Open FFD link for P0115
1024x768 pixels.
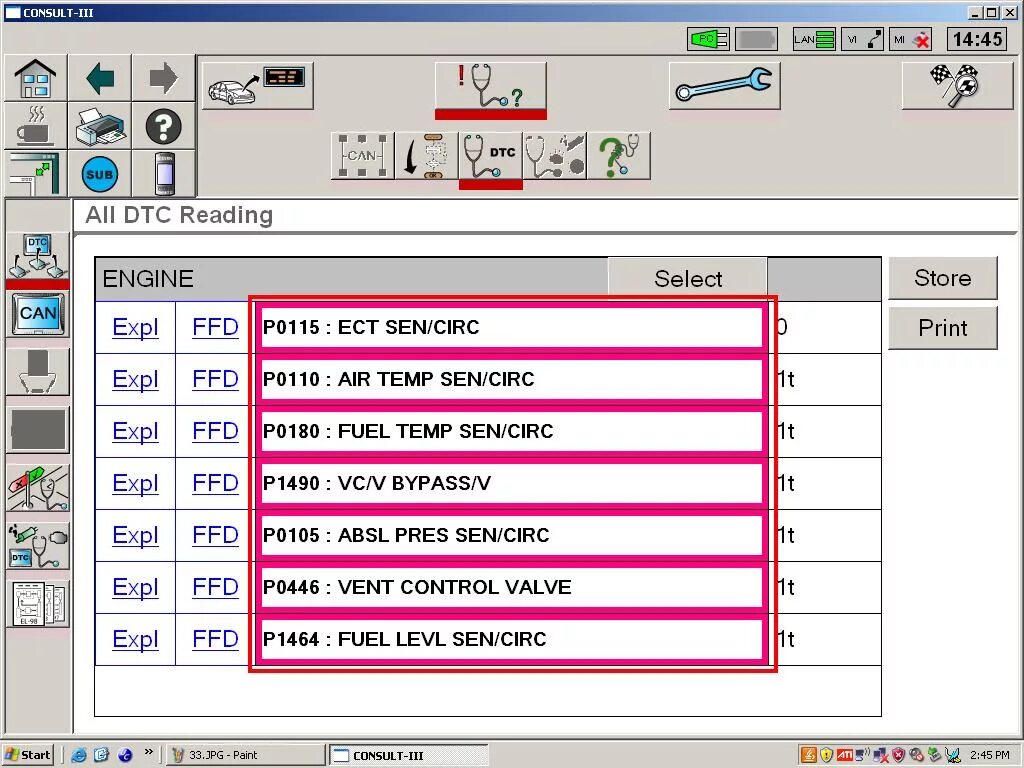(215, 327)
